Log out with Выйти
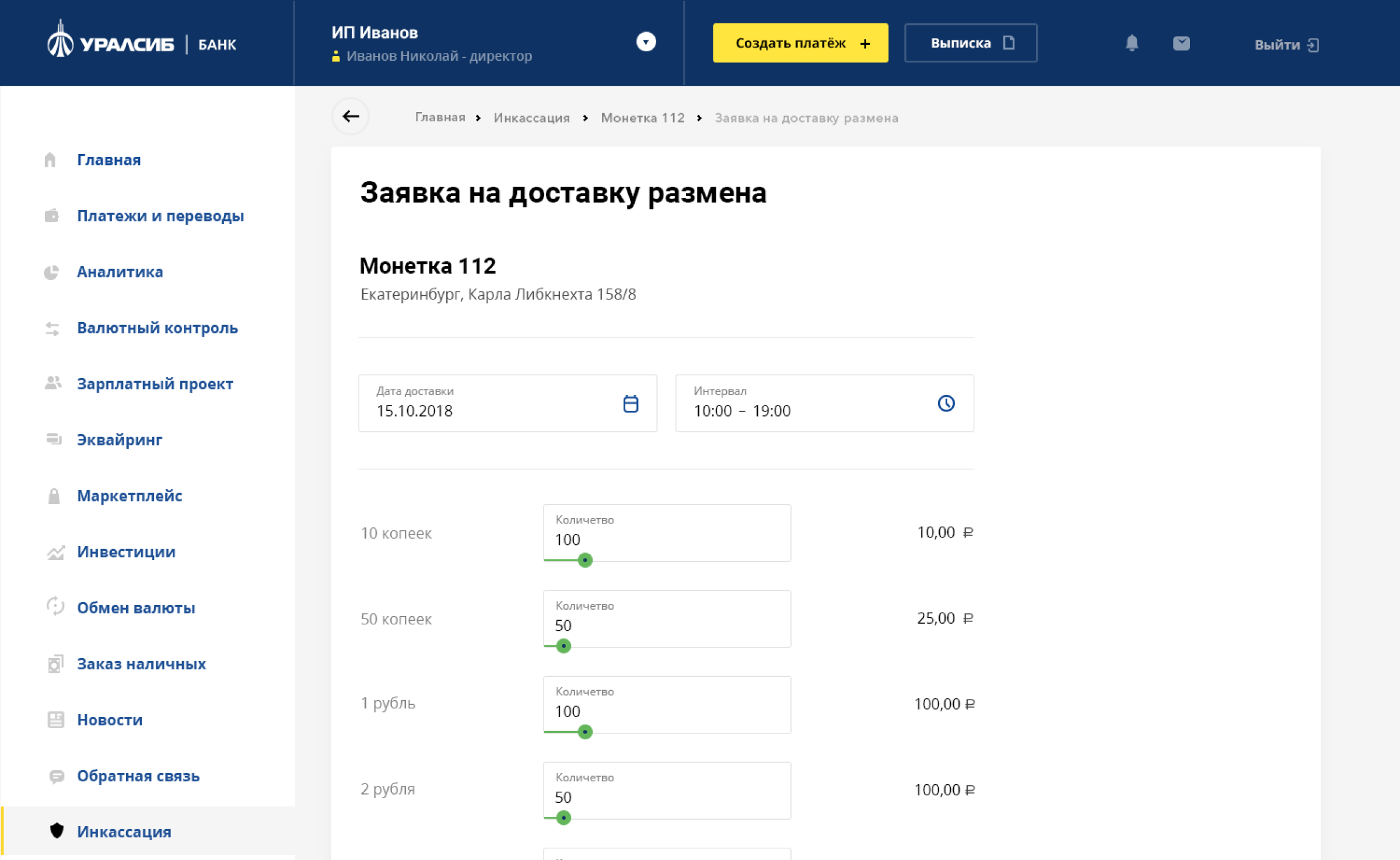Image resolution: width=1400 pixels, height=860 pixels. pyautogui.click(x=1287, y=45)
